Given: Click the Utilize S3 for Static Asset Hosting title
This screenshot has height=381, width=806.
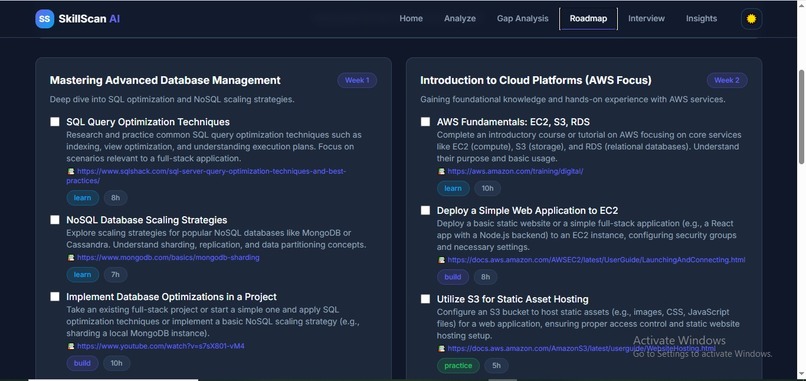Looking at the screenshot, I should point(512,299).
